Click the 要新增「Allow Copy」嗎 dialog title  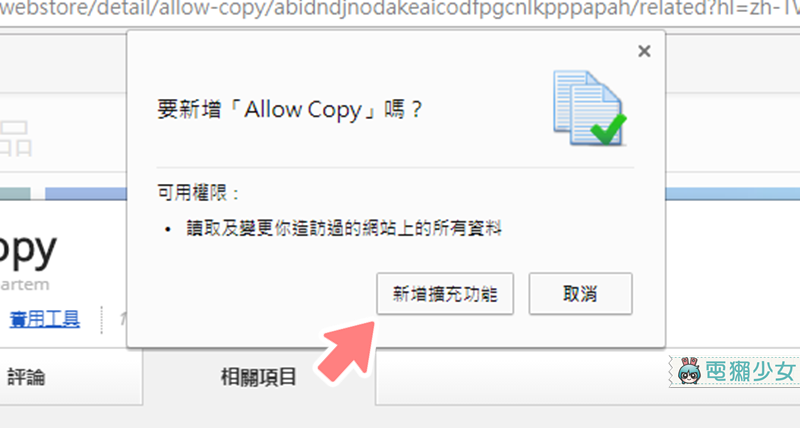coord(289,109)
